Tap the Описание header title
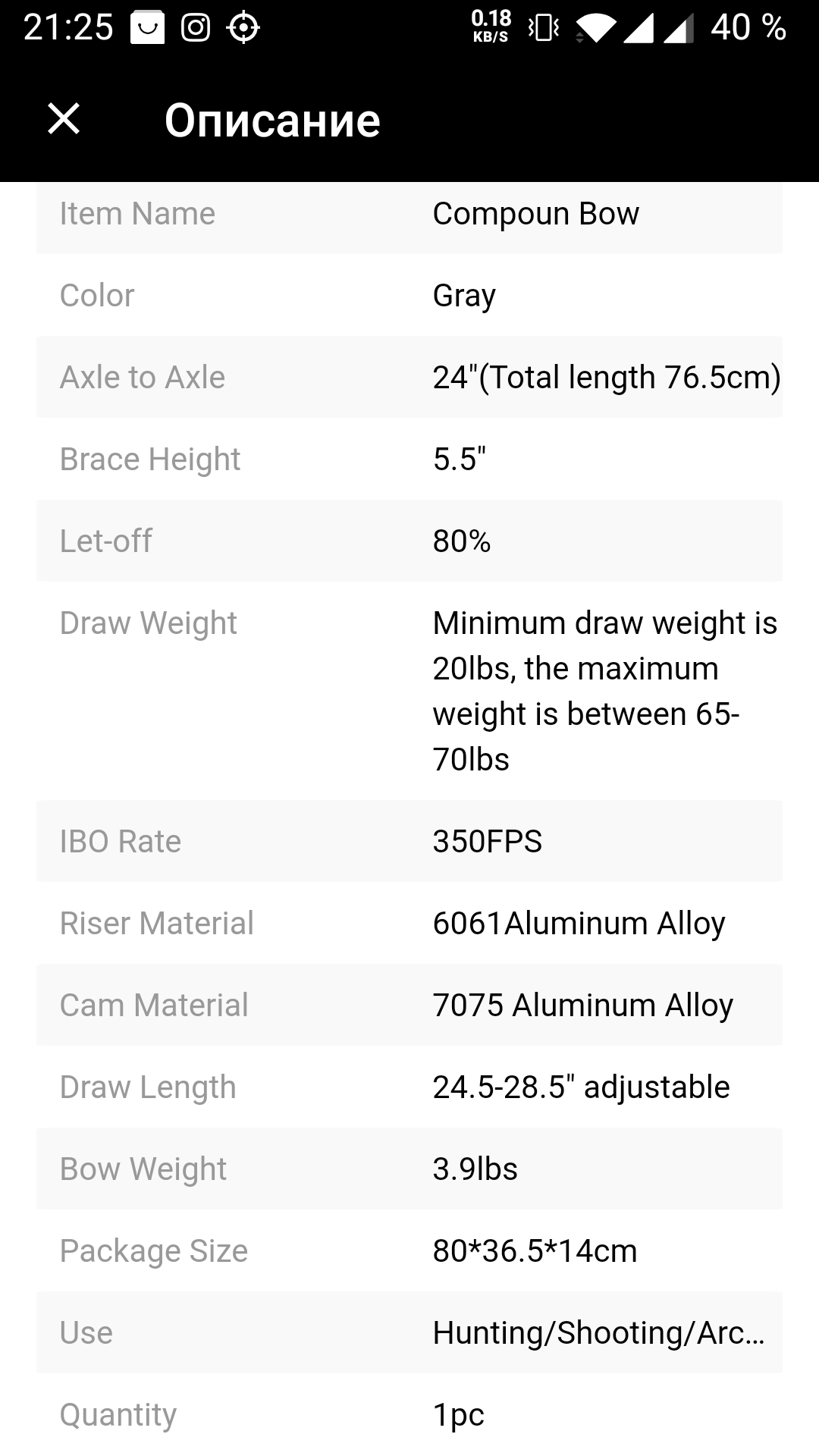 point(272,120)
